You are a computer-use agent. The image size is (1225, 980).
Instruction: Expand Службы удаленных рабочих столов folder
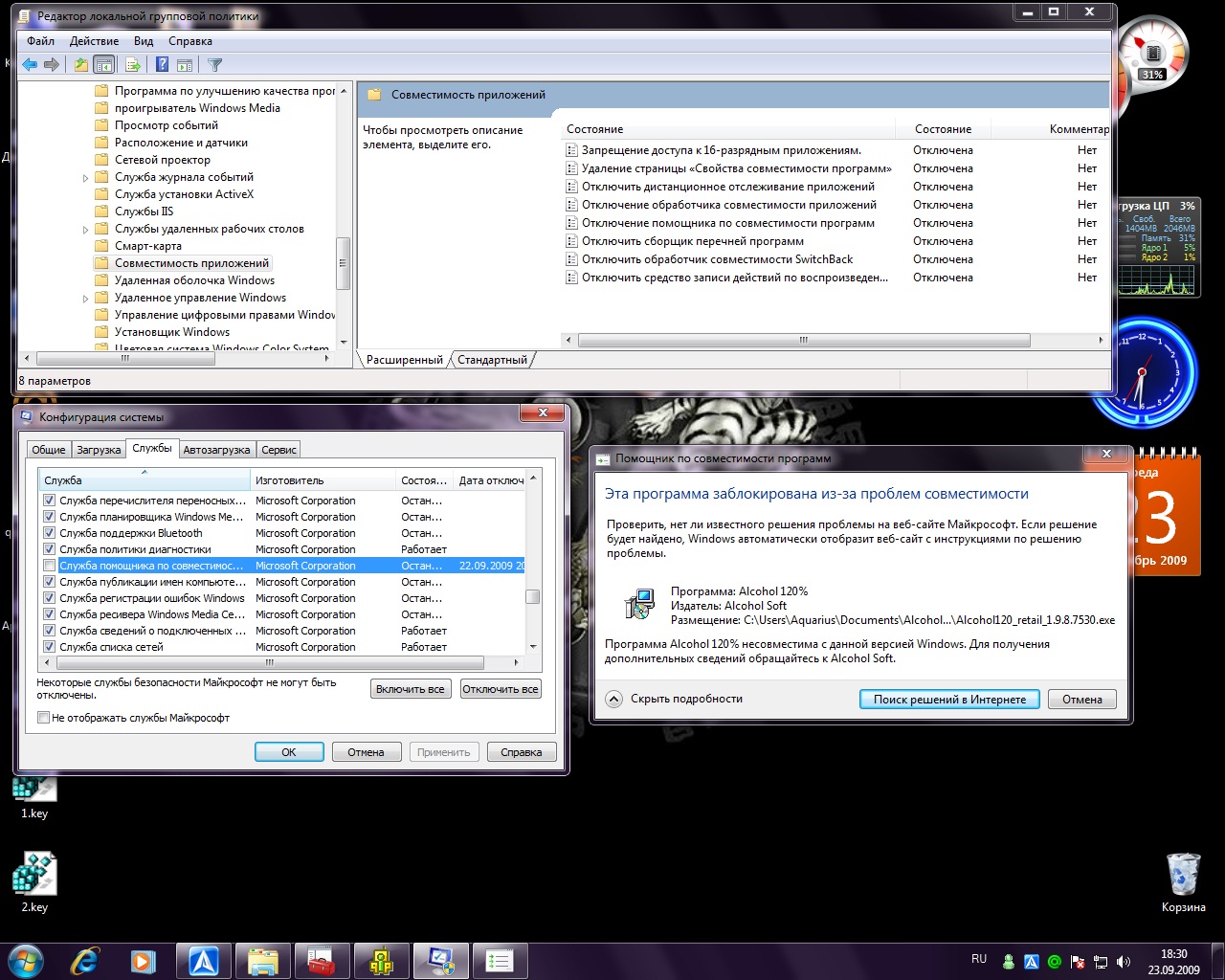pyautogui.click(x=85, y=230)
